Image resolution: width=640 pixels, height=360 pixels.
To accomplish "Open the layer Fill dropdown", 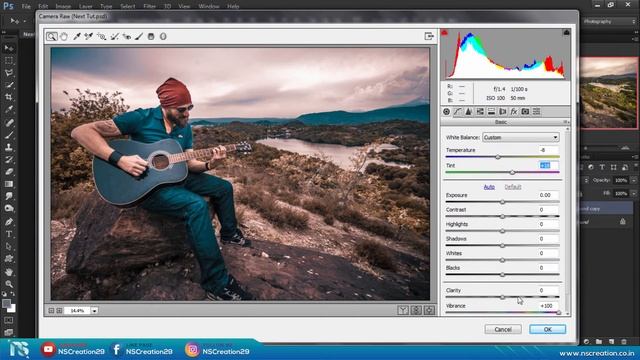I will point(634,193).
